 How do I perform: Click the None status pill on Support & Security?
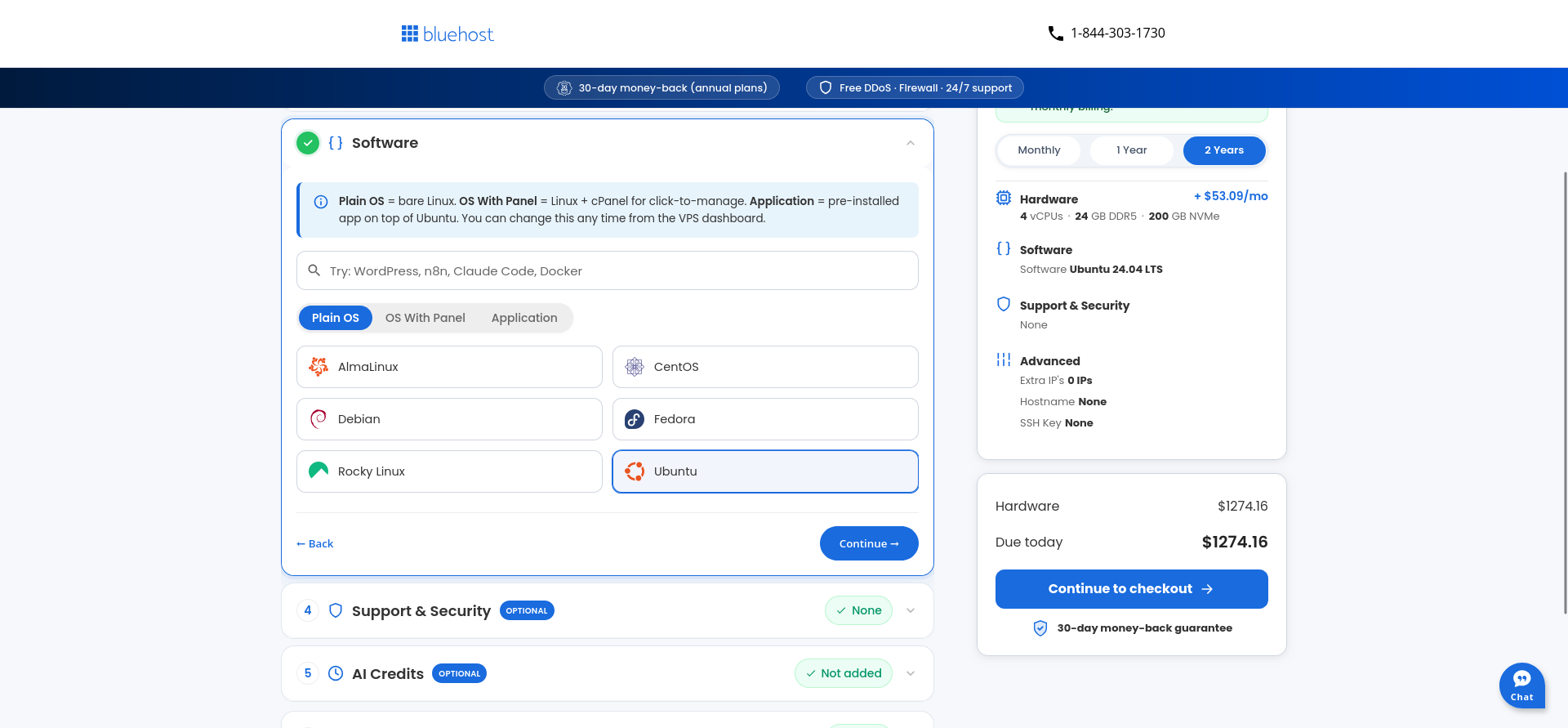pyautogui.click(x=858, y=610)
